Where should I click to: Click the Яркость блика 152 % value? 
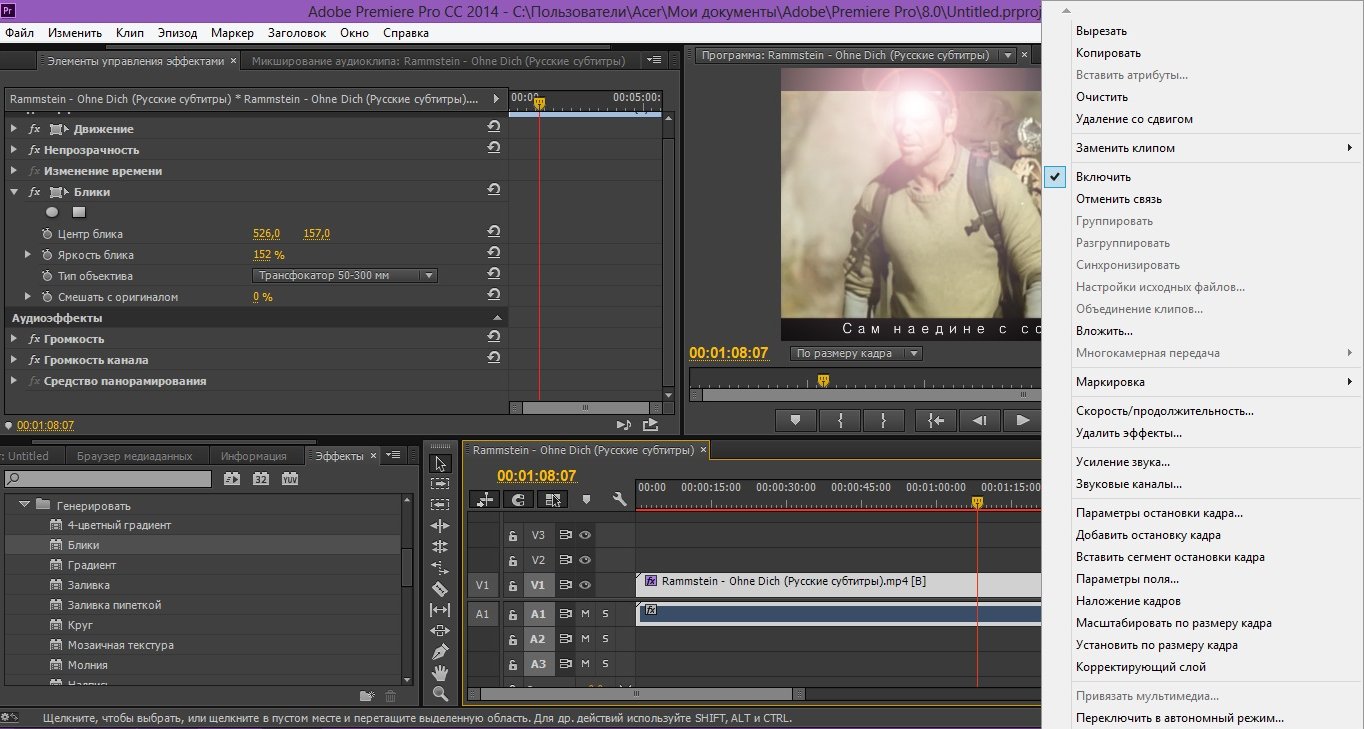point(268,255)
